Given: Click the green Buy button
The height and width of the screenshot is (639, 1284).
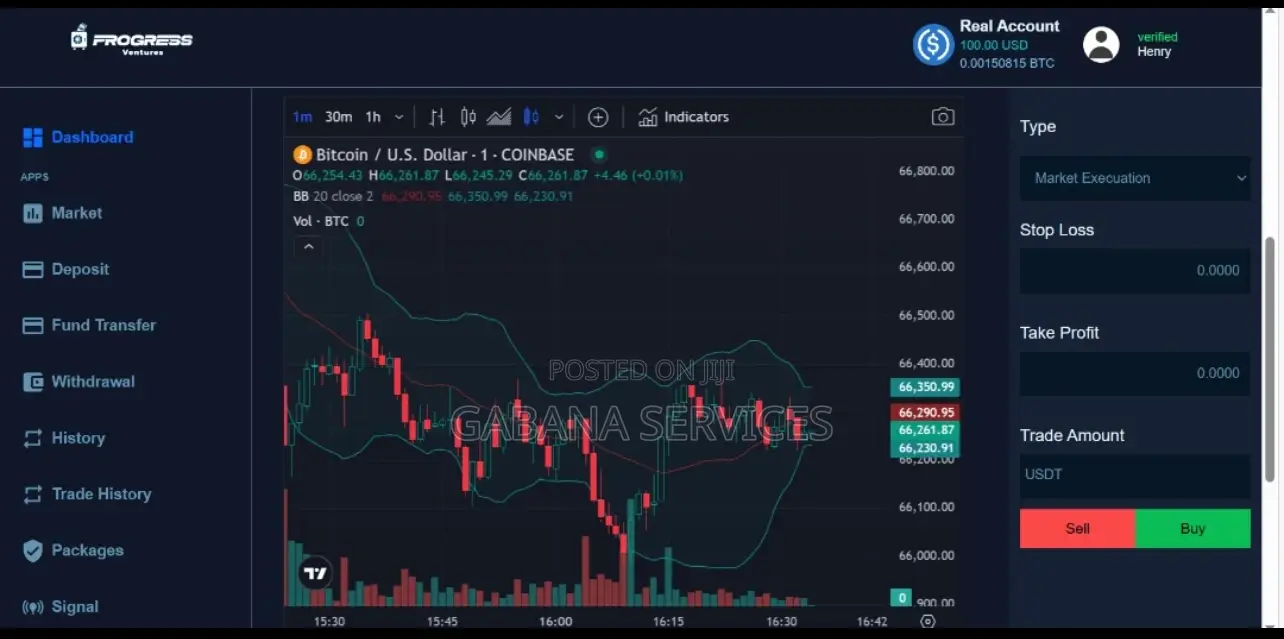Looking at the screenshot, I should [1193, 529].
